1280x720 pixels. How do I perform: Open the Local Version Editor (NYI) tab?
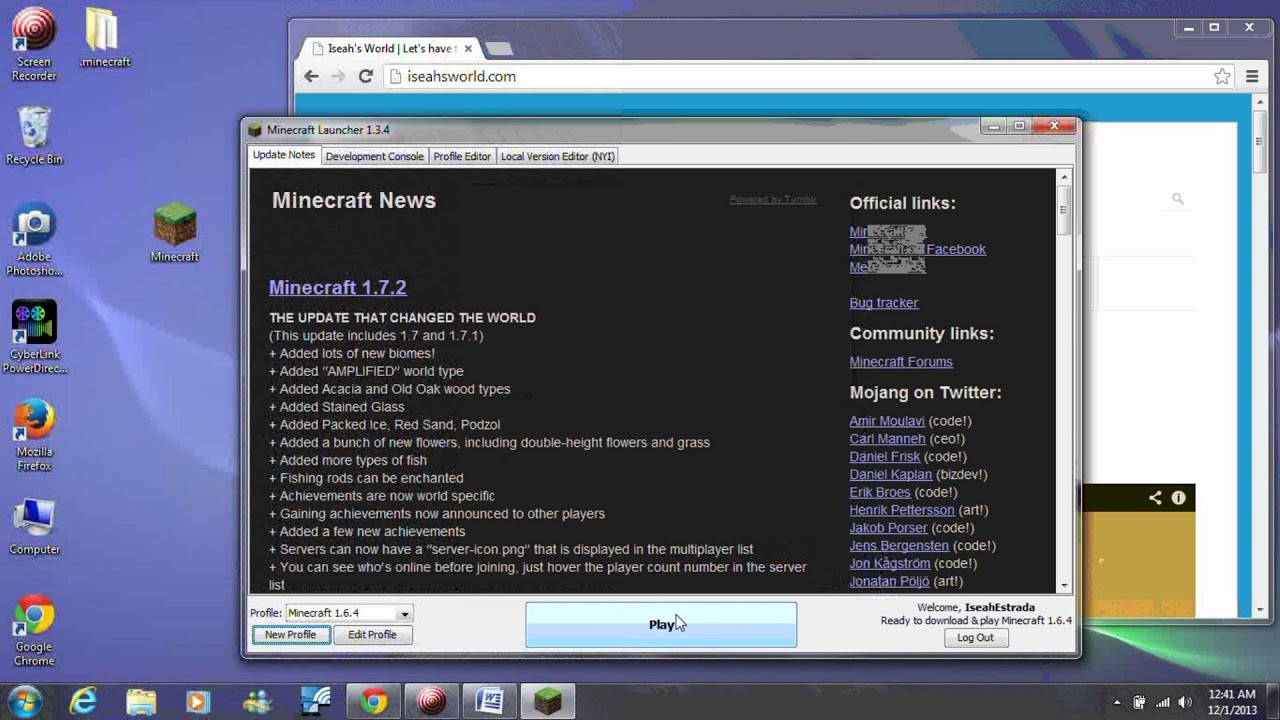[558, 156]
